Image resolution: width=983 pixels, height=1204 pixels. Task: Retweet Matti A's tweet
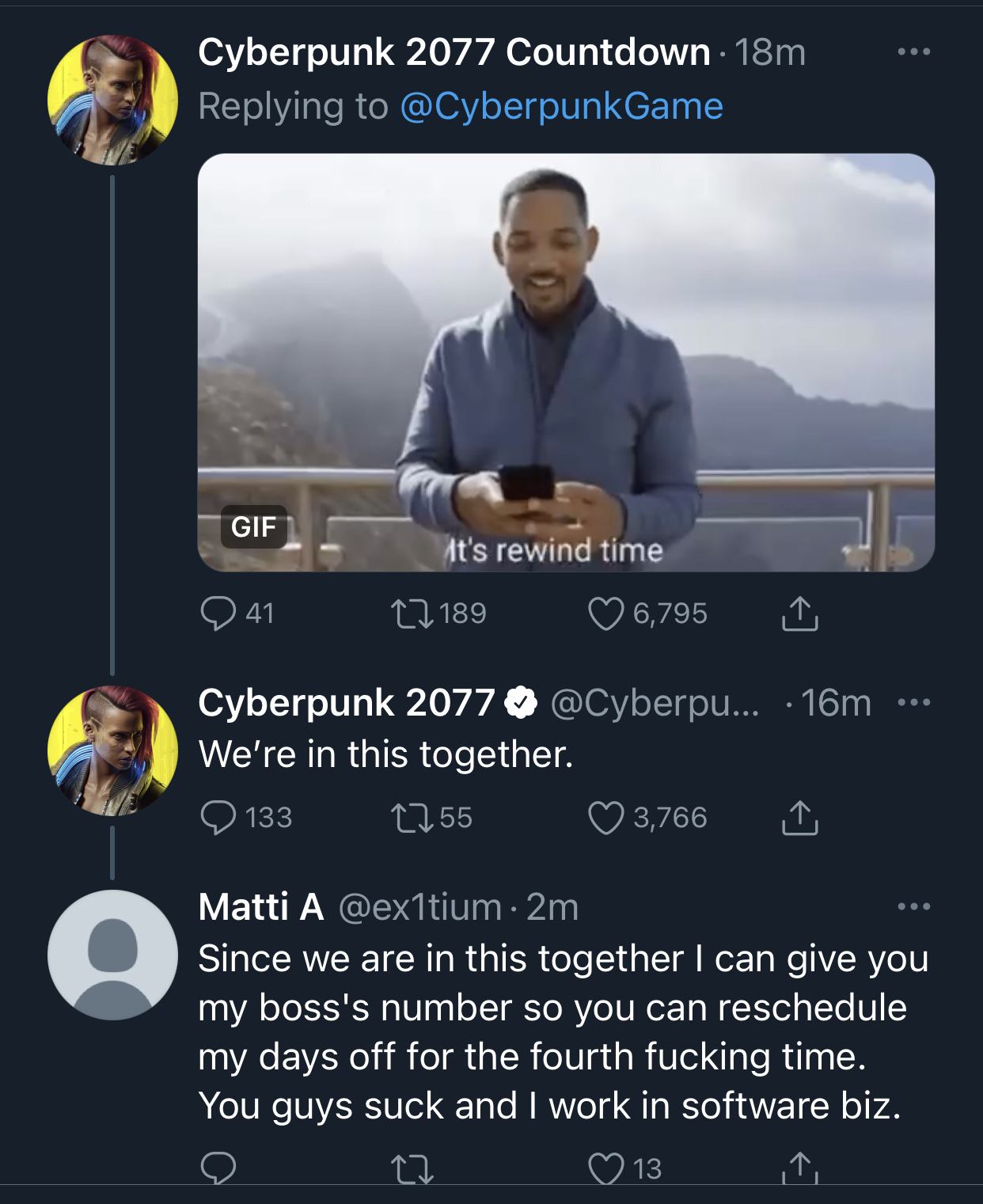(x=412, y=1168)
